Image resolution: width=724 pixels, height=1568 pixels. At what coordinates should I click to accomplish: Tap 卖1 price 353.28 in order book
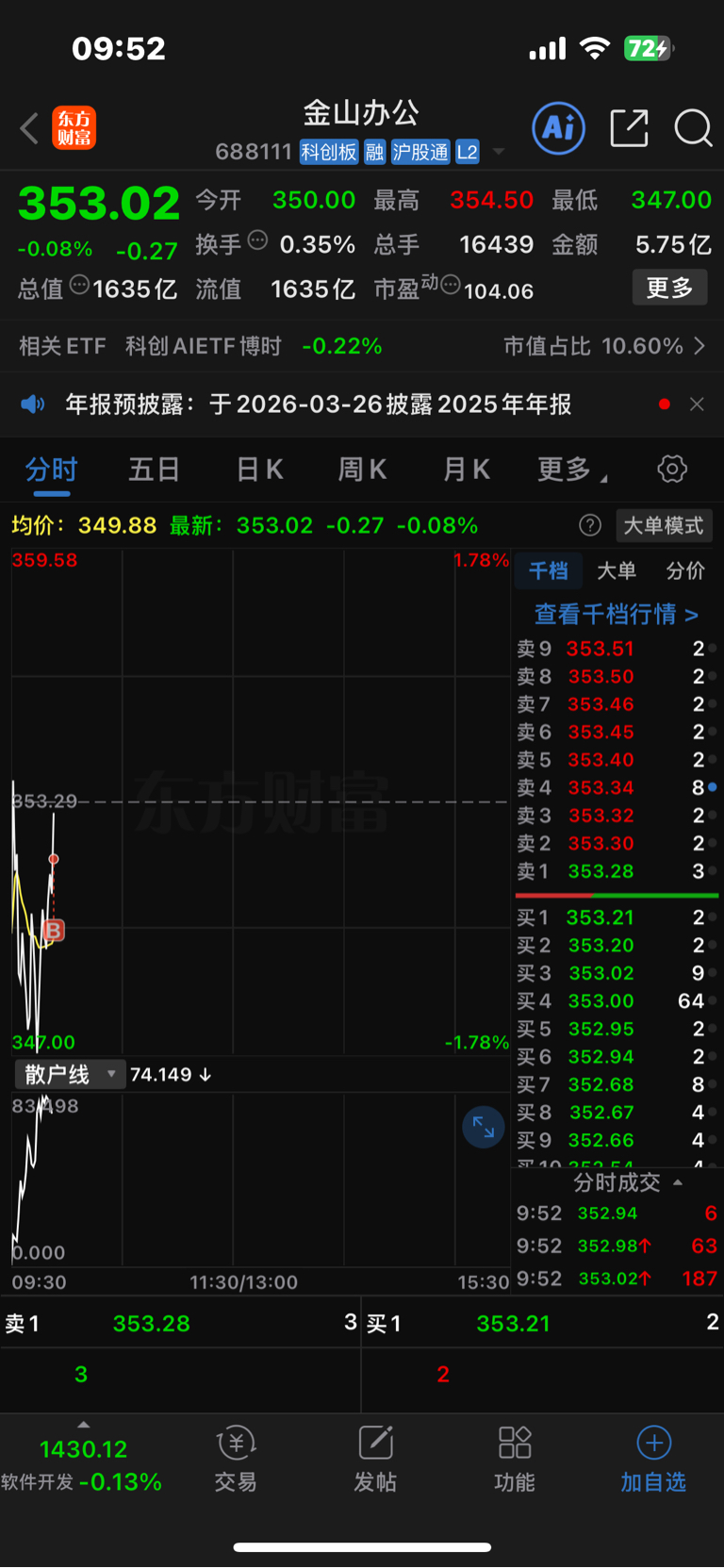[601, 871]
